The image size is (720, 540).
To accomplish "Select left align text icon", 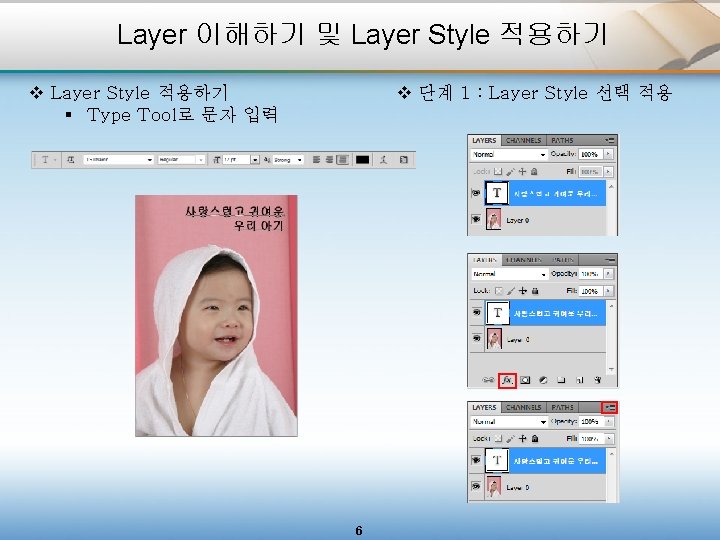I will point(316,160).
